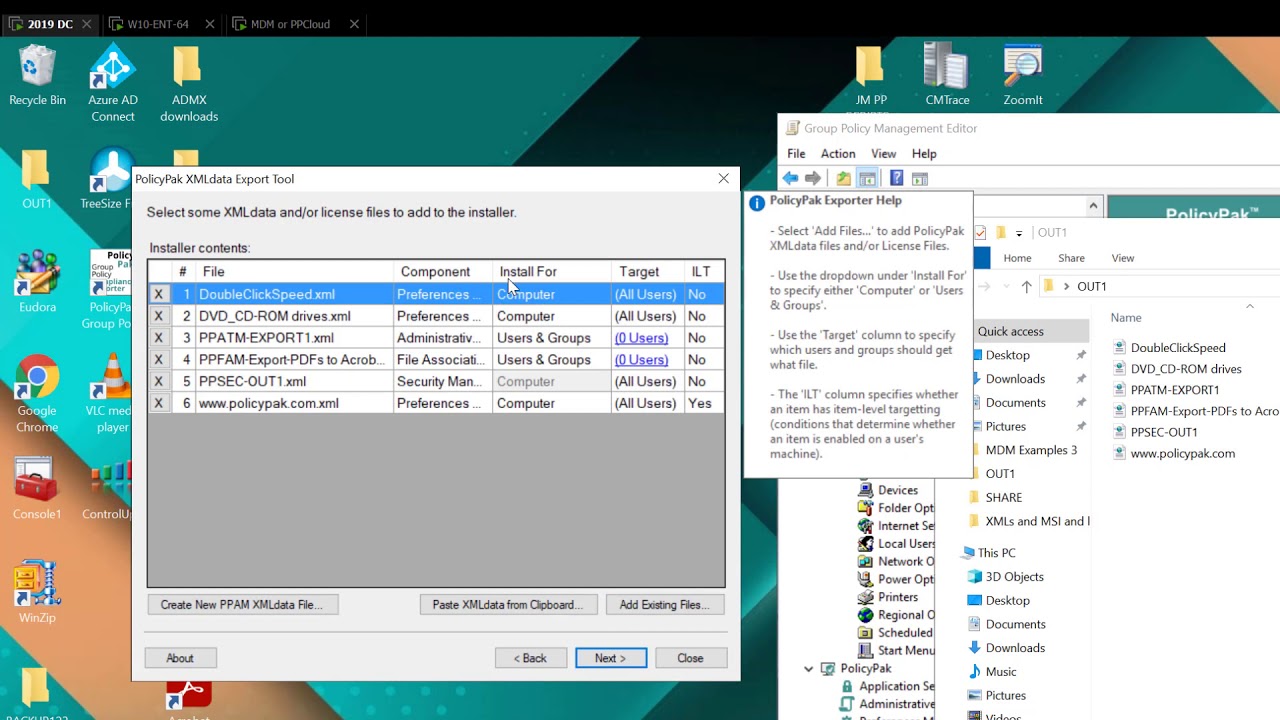Remove PPFAM-Export-PDFs row using its X button

(x=158, y=360)
